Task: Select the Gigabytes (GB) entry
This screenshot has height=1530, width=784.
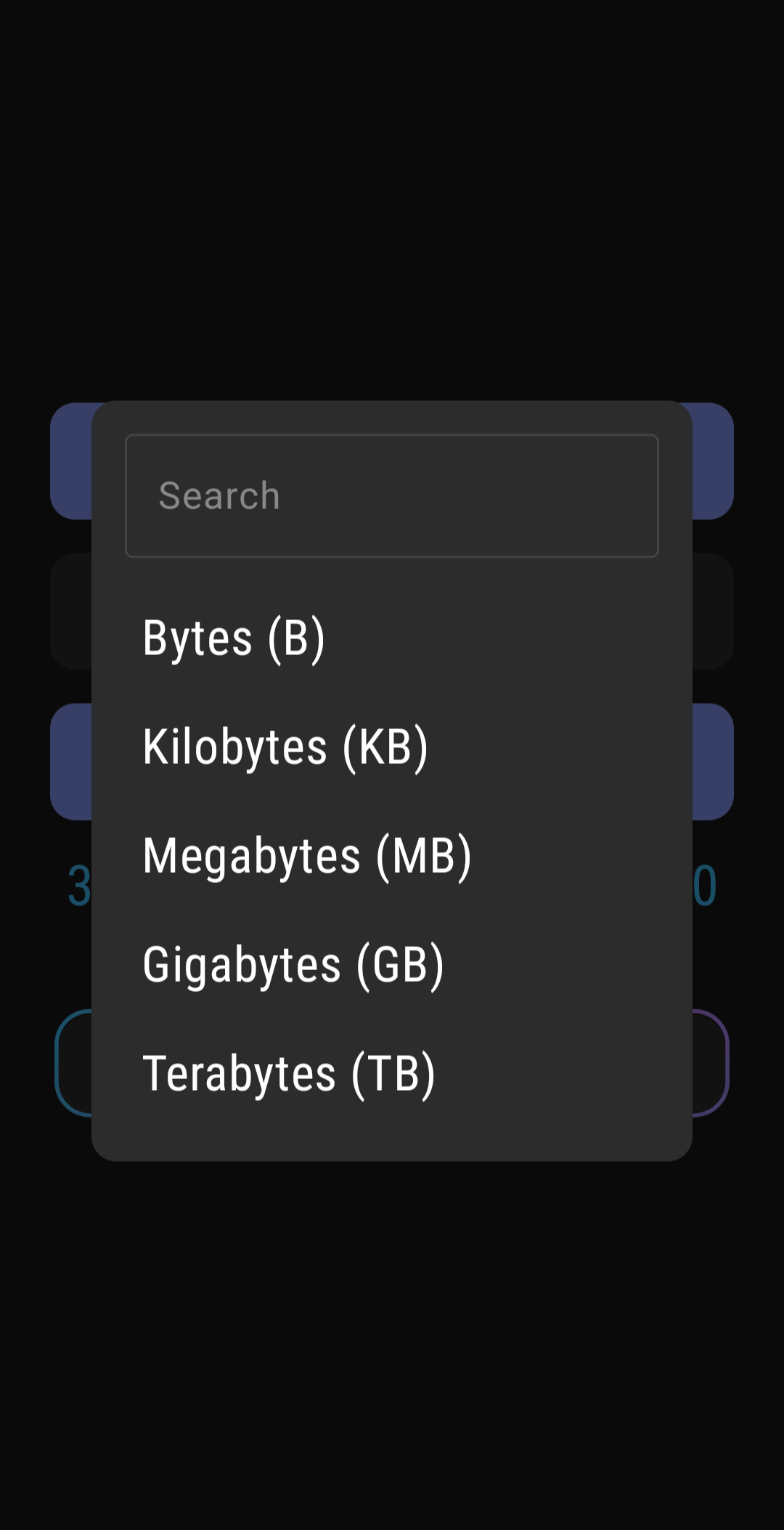Action: (293, 965)
